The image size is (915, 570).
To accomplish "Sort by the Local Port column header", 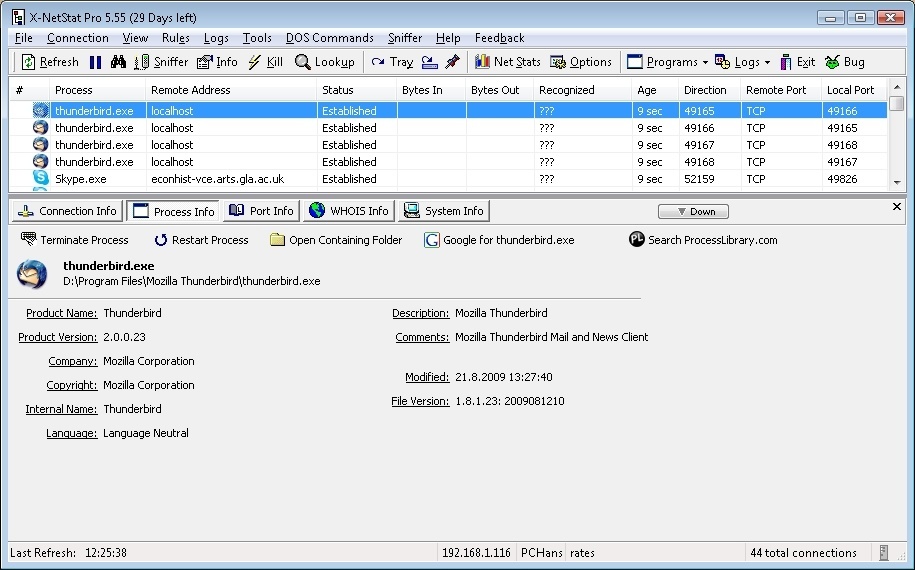I will tap(854, 90).
